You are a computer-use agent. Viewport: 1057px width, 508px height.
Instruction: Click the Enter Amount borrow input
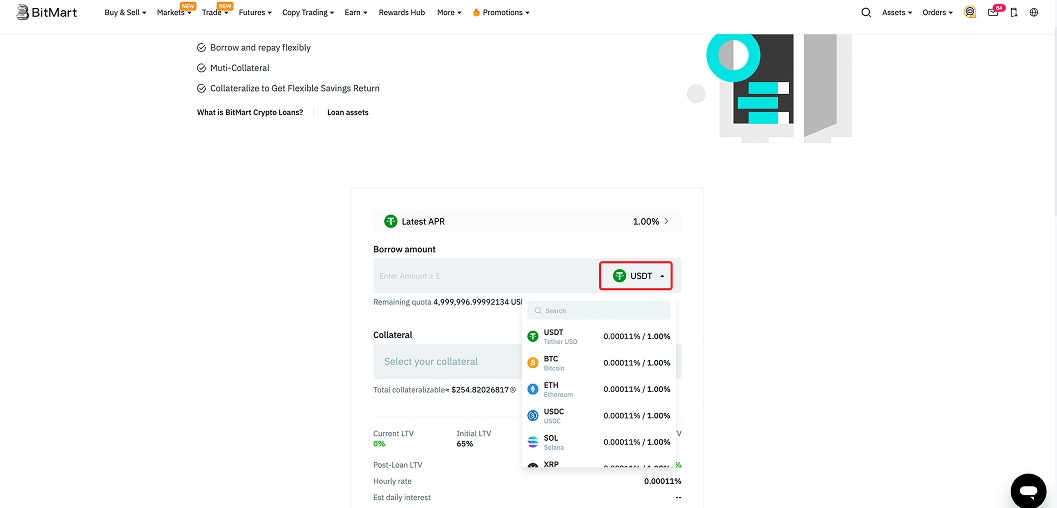[485, 276]
